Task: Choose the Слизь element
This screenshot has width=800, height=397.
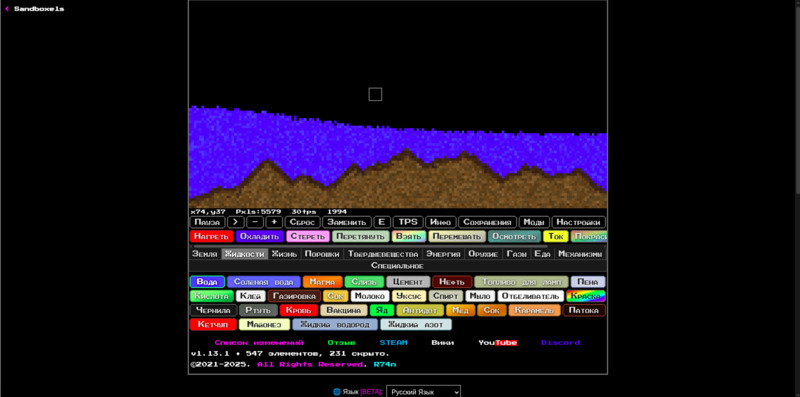Action: (364, 282)
